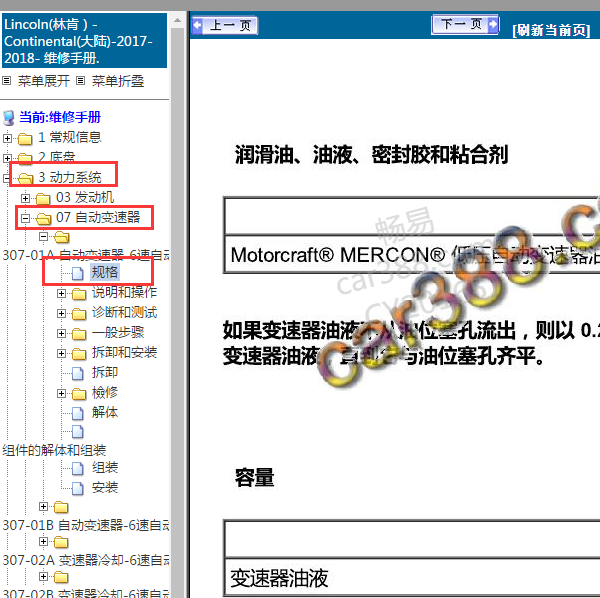Click the open folder icon above 307-01A
Screen dimensions: 600x598
click(62, 237)
